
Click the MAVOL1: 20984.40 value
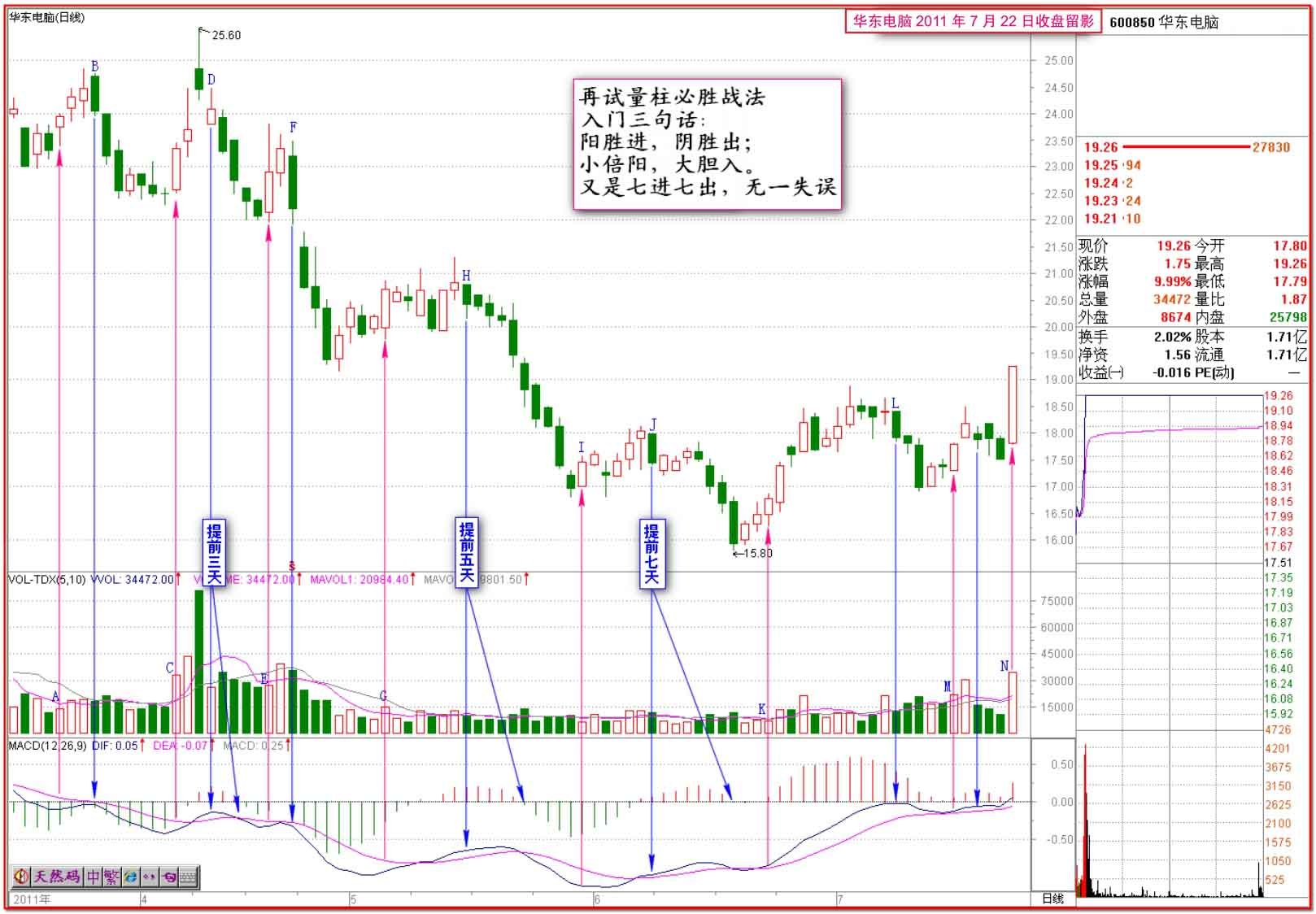360,579
